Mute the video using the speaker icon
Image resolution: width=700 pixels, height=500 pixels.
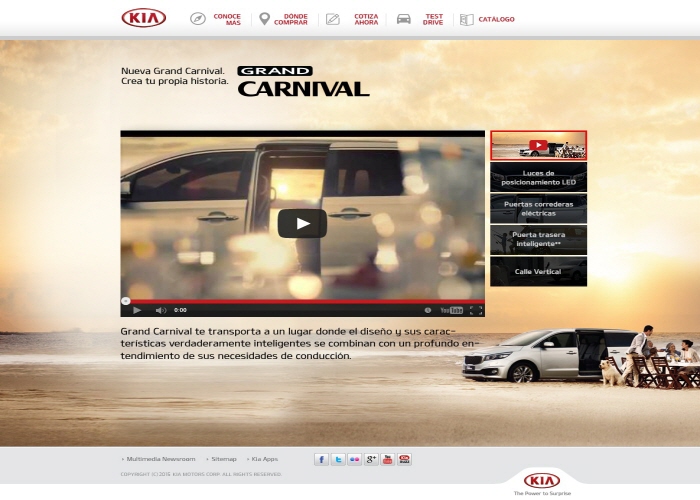click(161, 310)
